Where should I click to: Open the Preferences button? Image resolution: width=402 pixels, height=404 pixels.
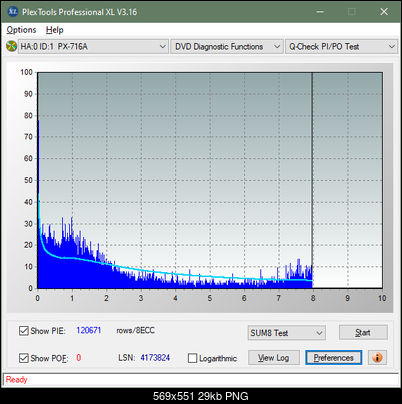click(334, 358)
